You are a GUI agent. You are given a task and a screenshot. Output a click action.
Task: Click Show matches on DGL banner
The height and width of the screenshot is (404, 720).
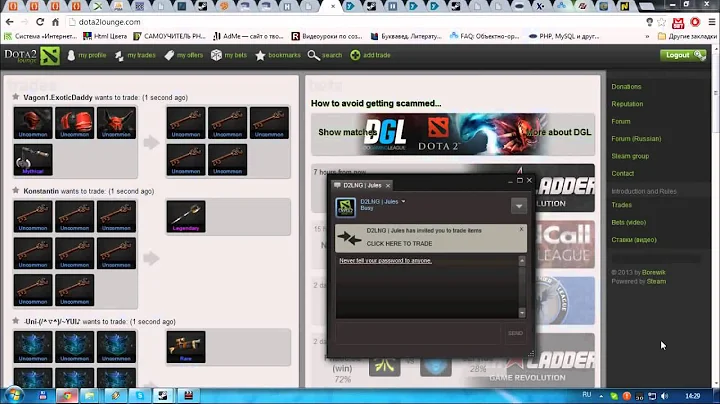pyautogui.click(x=347, y=132)
